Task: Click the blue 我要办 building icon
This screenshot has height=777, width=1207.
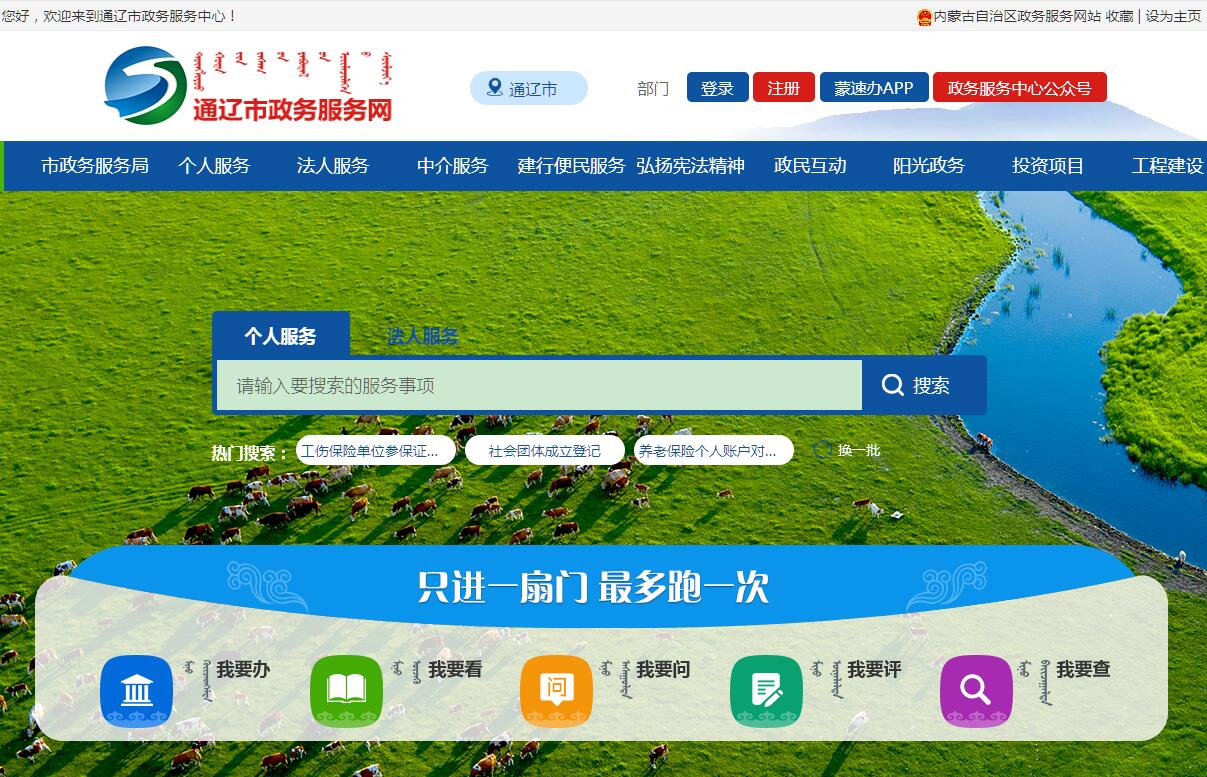Action: coord(137,690)
